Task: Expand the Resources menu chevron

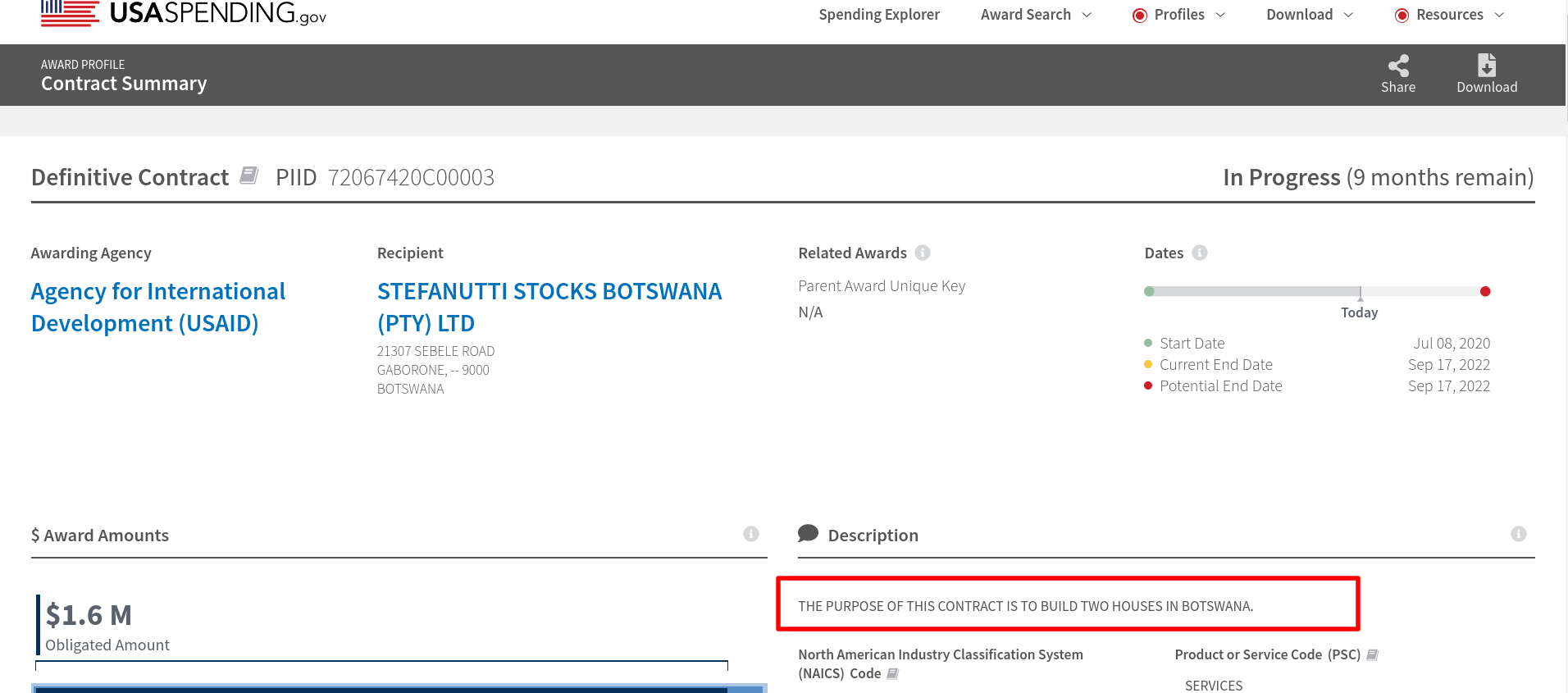Action: click(1499, 15)
